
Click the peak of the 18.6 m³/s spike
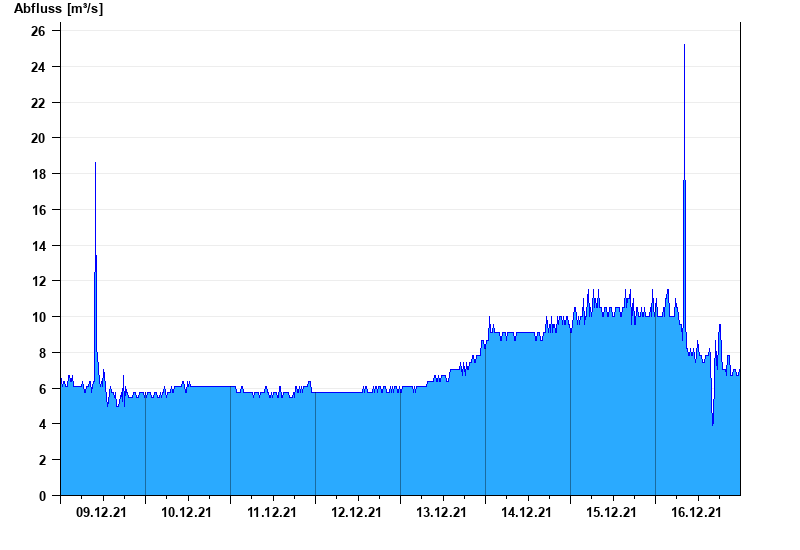click(95, 163)
